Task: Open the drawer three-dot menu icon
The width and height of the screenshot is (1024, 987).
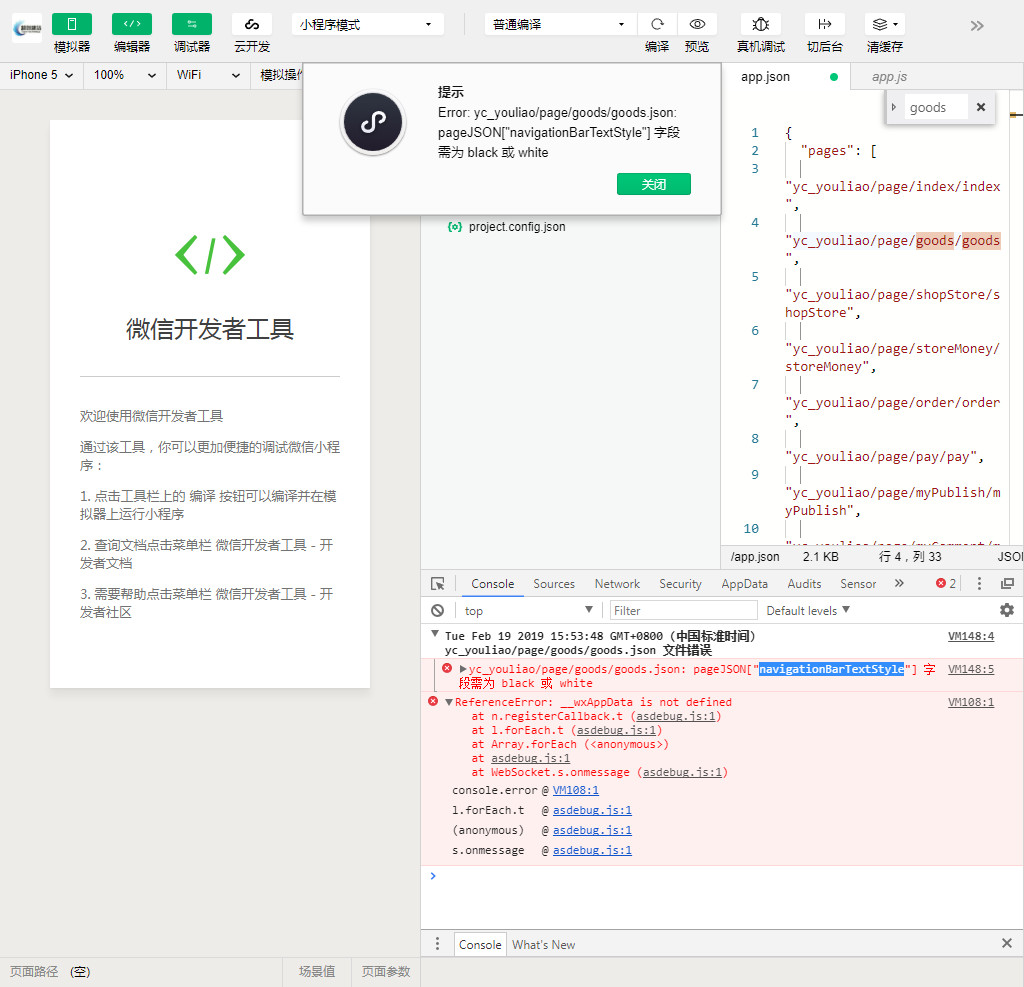Action: click(438, 944)
